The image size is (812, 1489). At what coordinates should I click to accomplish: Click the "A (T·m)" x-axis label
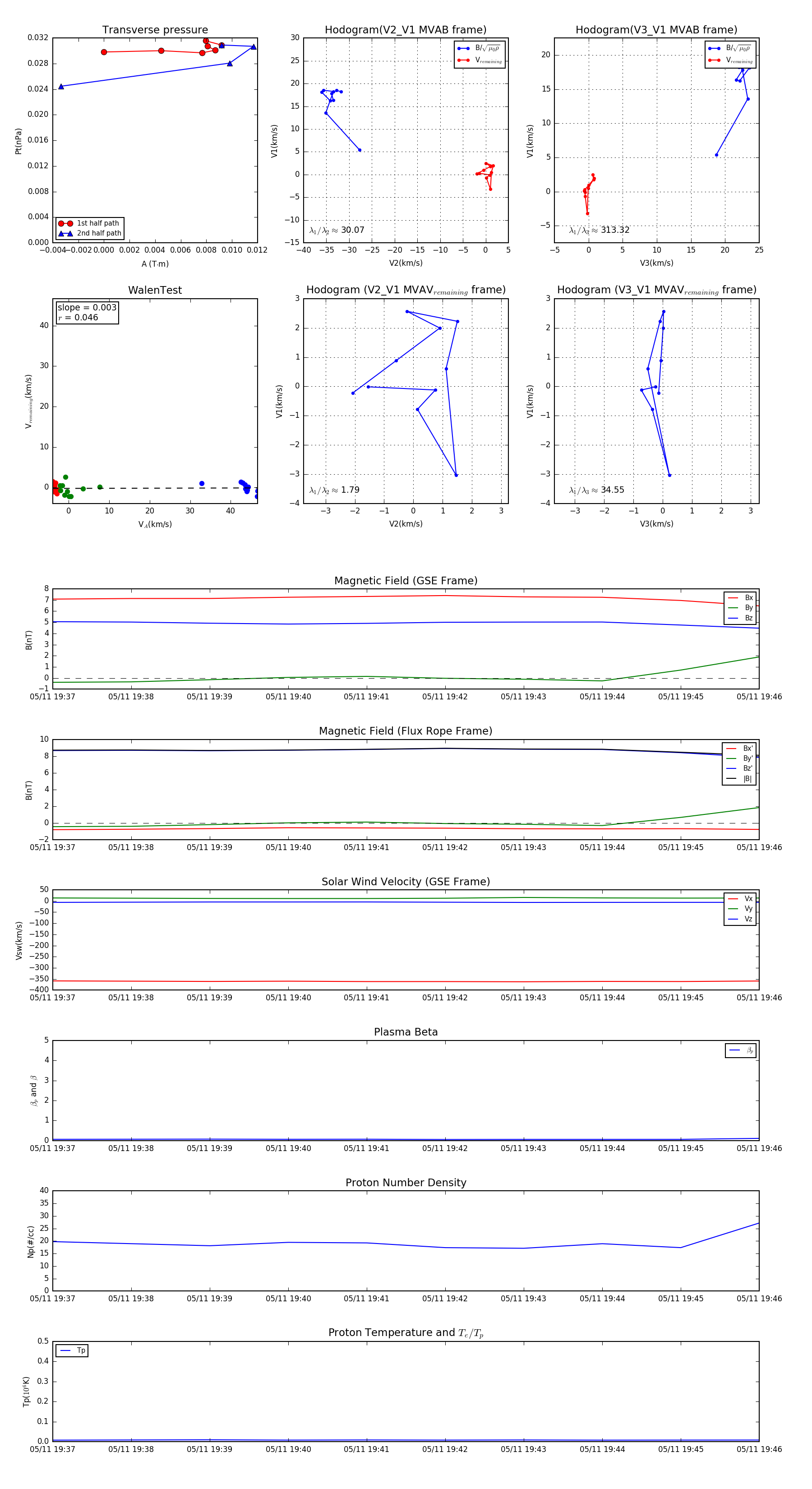coord(155,264)
